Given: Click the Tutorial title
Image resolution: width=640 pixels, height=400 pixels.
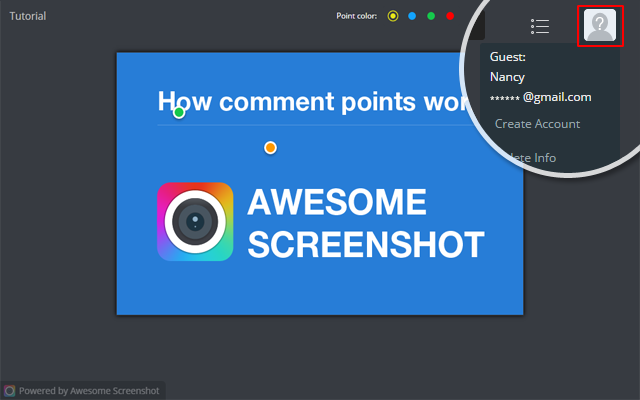Looking at the screenshot, I should [x=28, y=16].
